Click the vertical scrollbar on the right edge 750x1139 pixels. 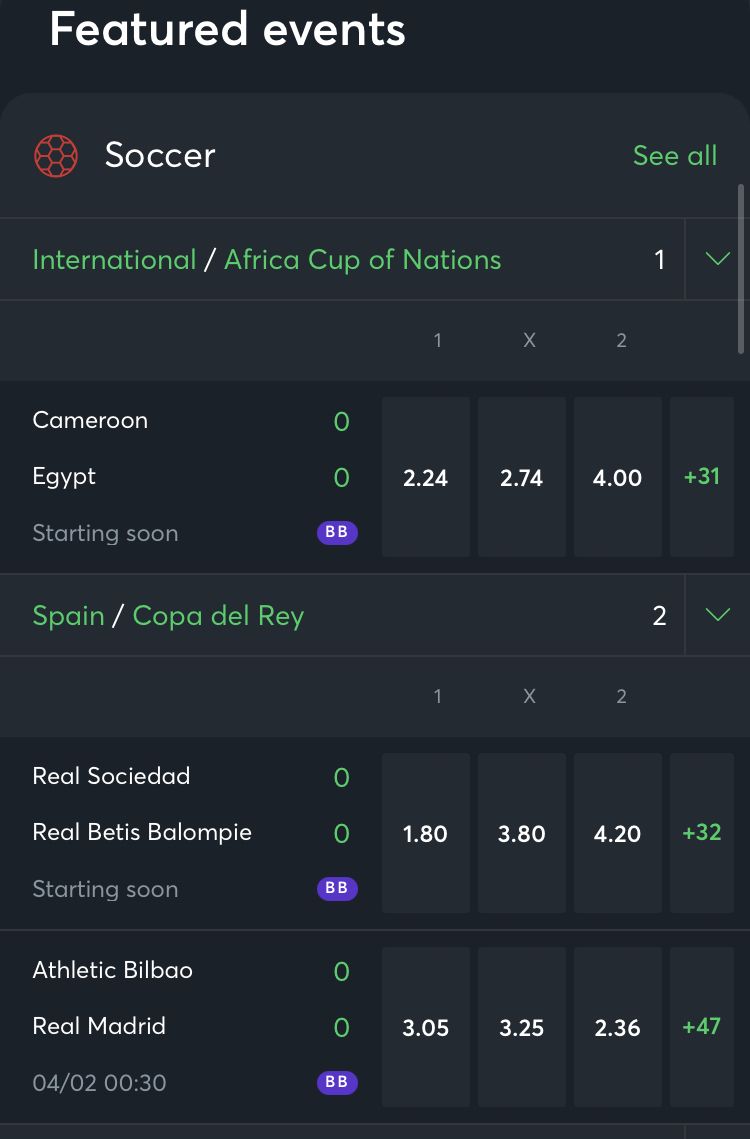pyautogui.click(x=741, y=269)
